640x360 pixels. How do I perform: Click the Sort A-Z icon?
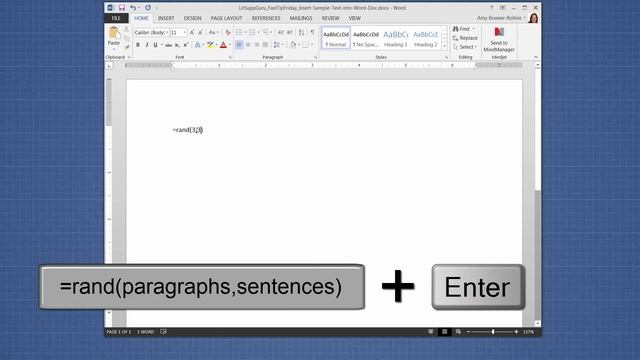tap(302, 32)
